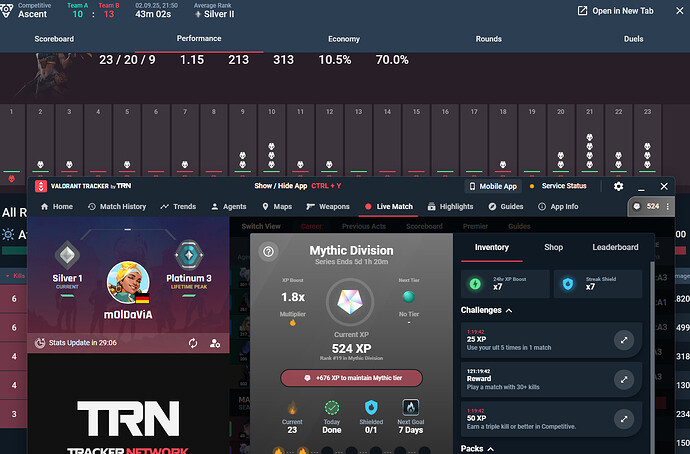The image size is (690, 454).
Task: Click the +676 XP maintain Mythic tier bar
Action: click(351, 378)
